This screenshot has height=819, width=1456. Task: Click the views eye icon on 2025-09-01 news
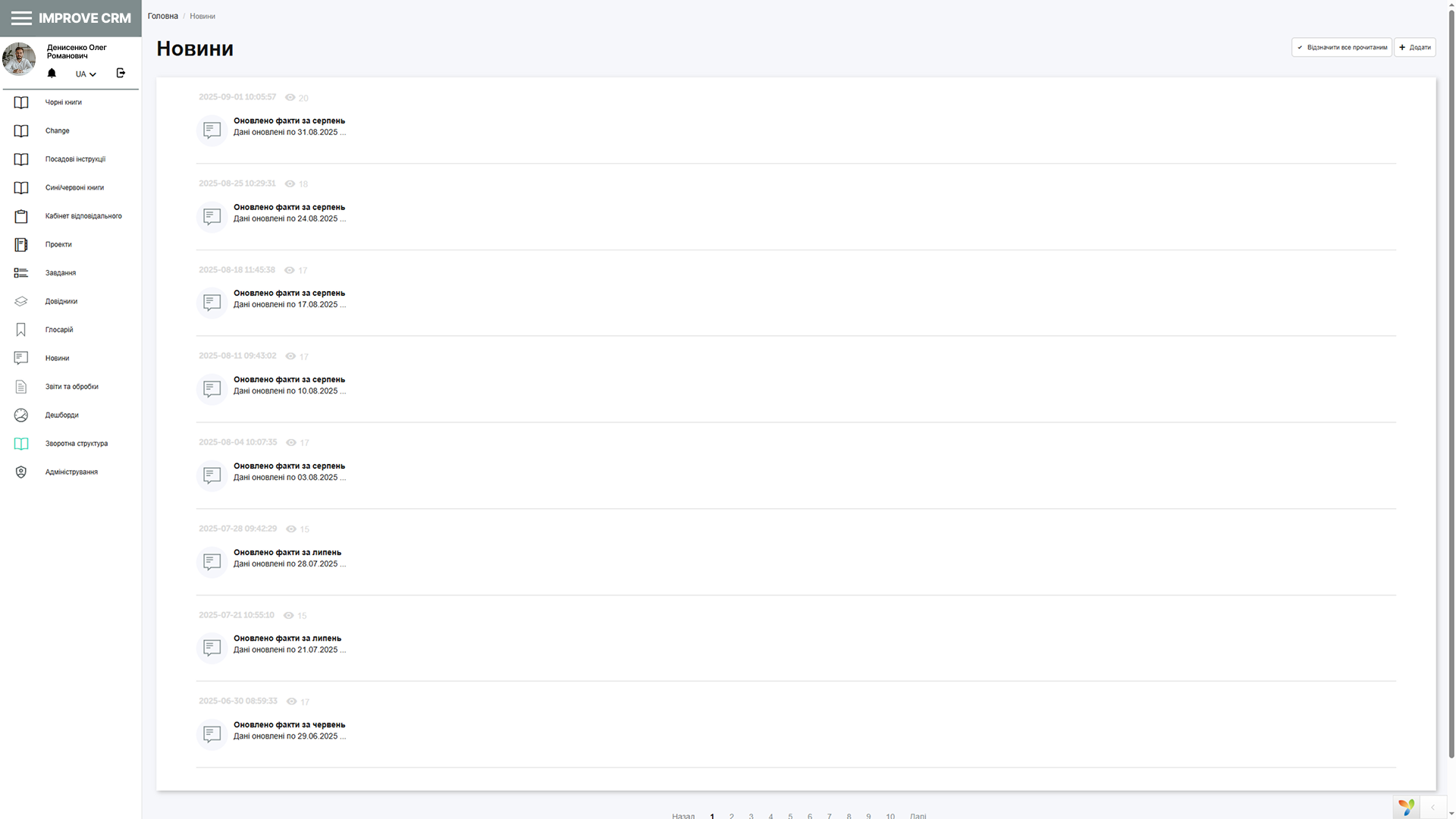(x=290, y=98)
